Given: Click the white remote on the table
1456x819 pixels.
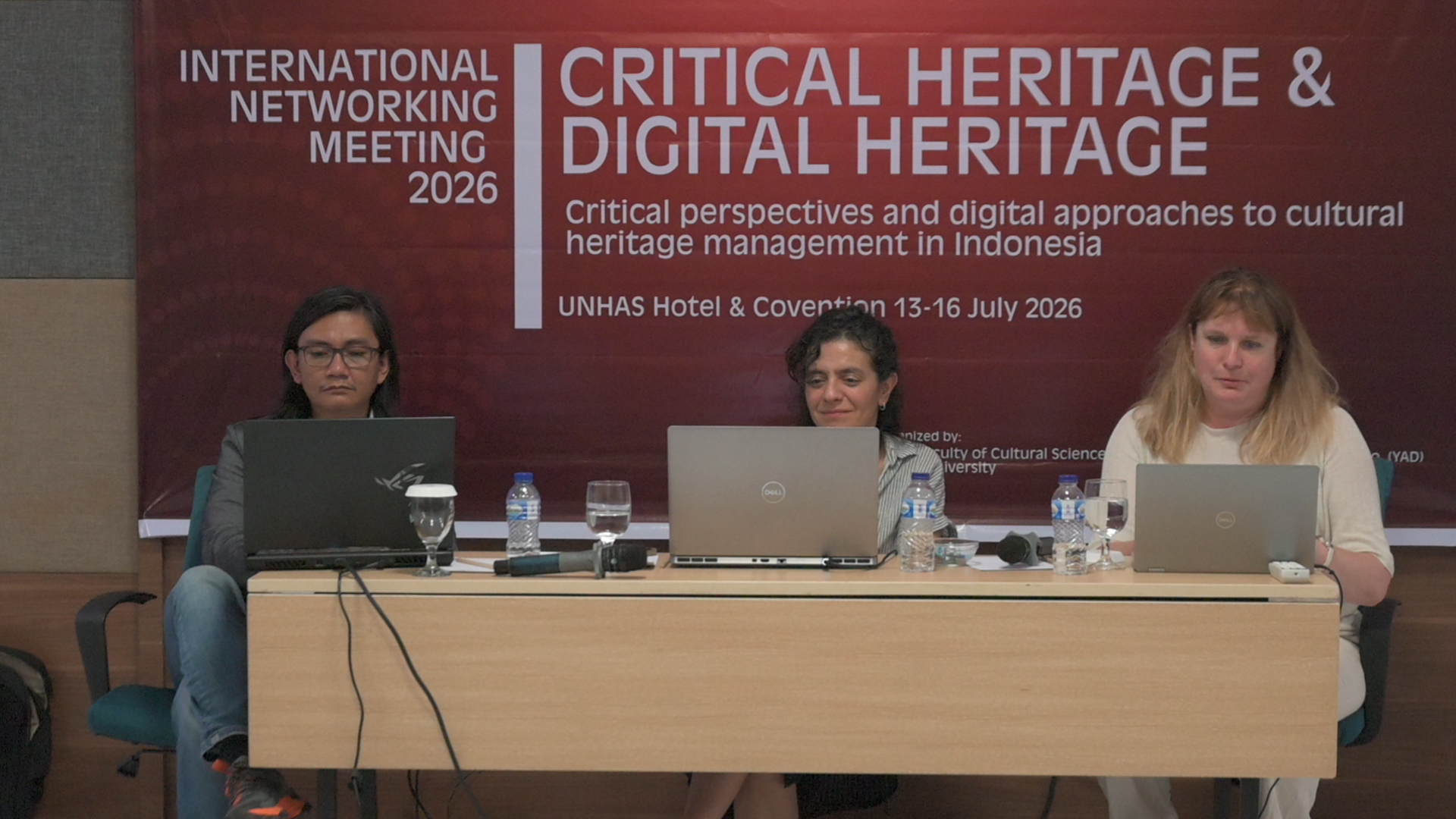Looking at the screenshot, I should pos(1289,571).
